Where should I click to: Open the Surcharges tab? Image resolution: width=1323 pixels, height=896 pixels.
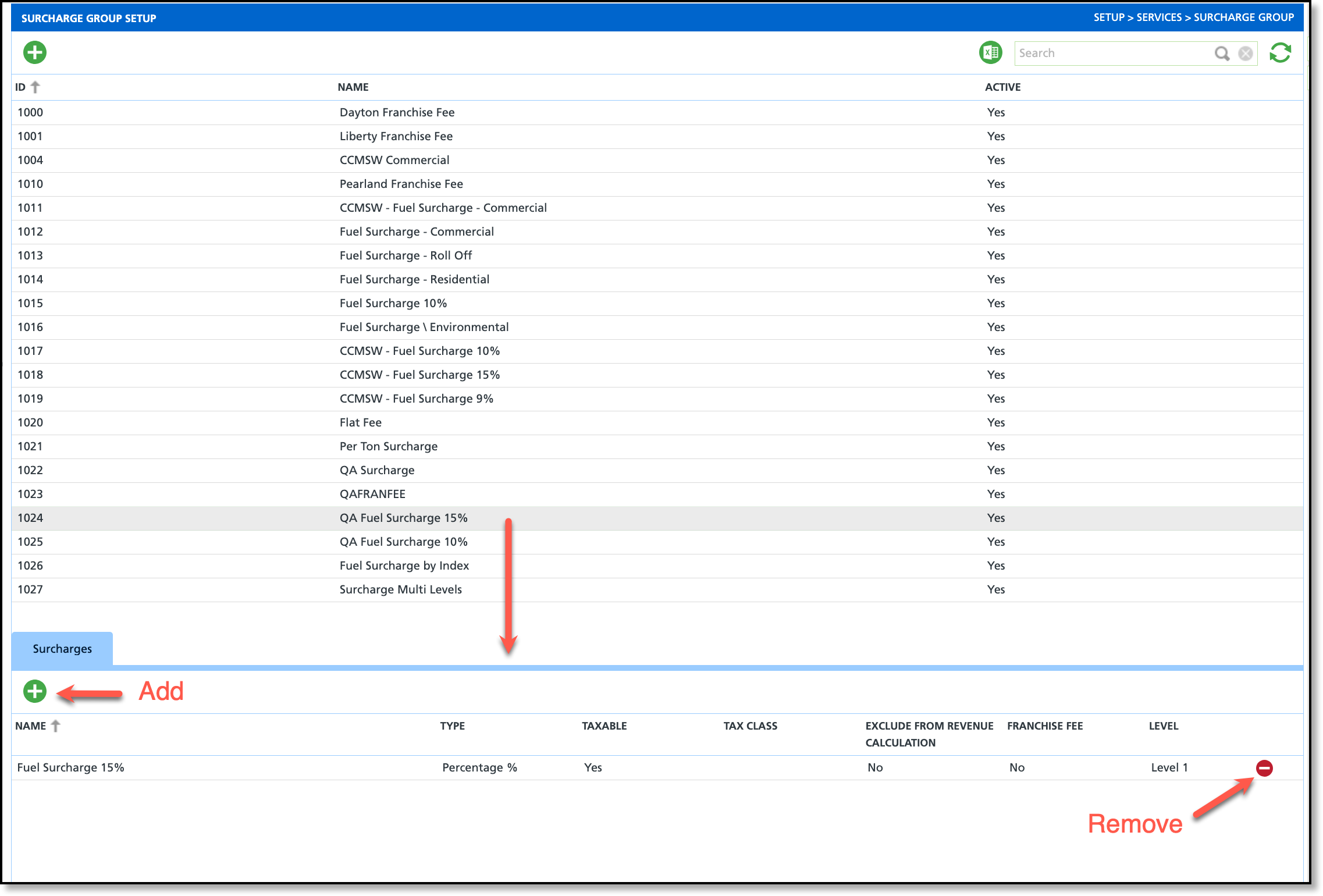tap(62, 649)
